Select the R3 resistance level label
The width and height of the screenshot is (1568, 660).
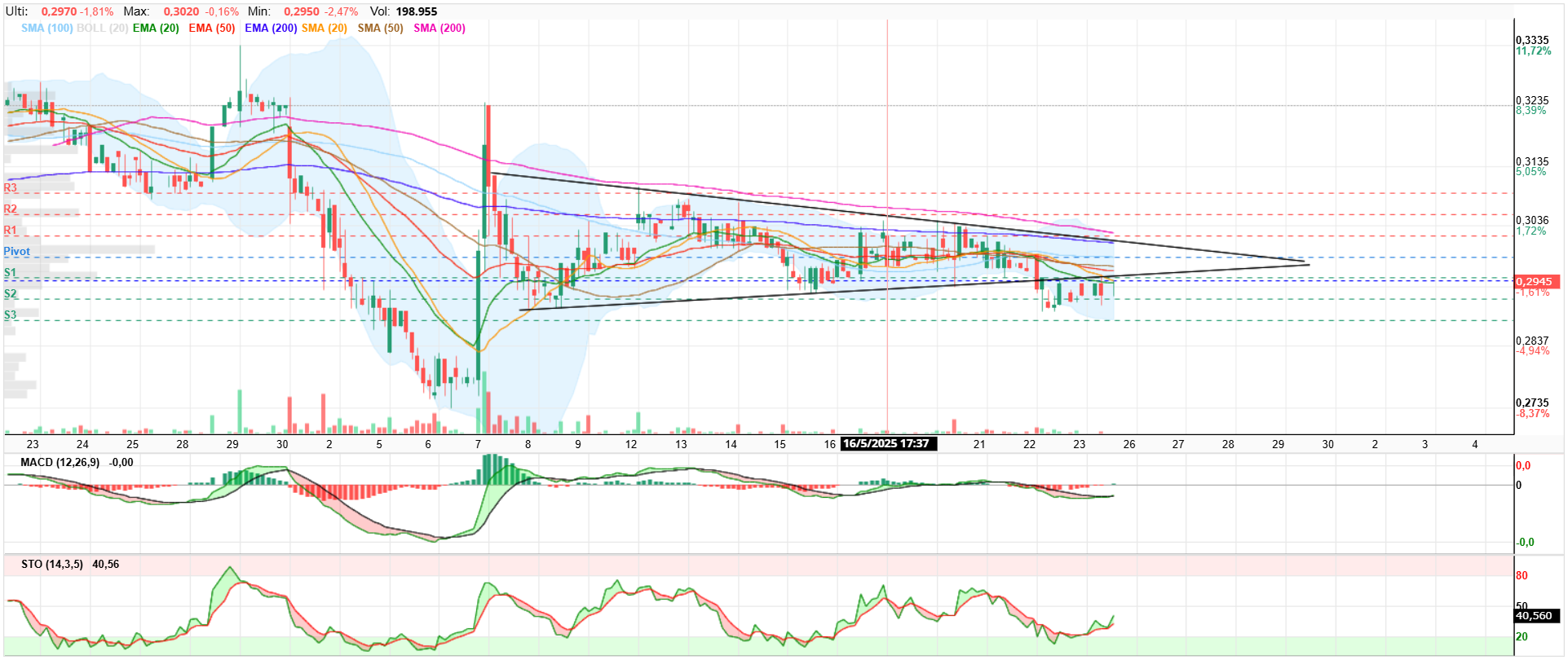click(x=11, y=188)
